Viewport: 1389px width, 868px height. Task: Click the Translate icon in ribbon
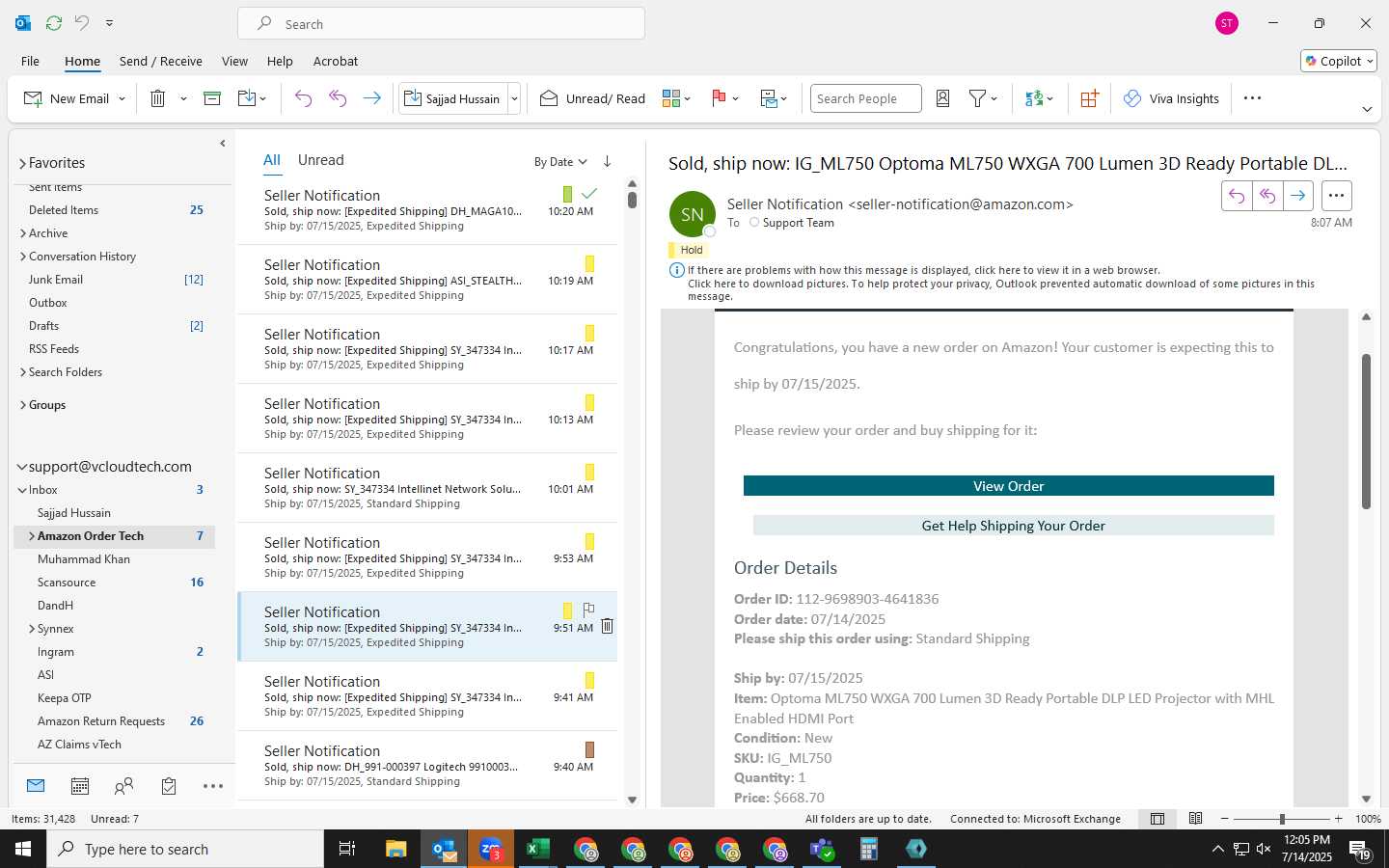[x=1034, y=98]
